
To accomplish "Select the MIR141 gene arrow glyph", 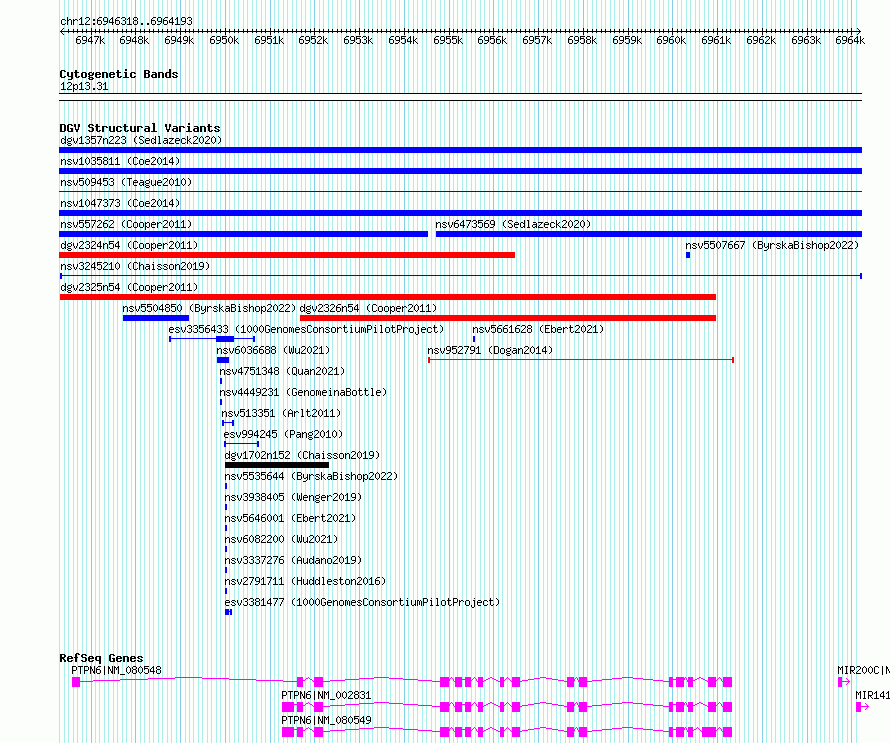I will [x=862, y=707].
